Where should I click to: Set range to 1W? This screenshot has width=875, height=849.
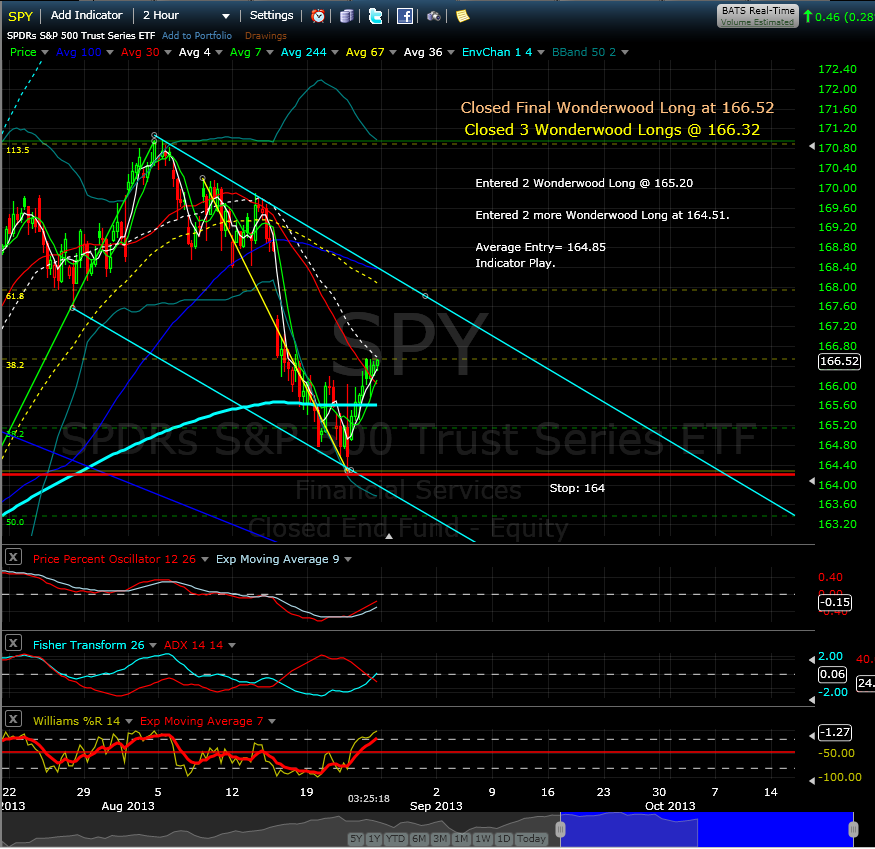[483, 838]
